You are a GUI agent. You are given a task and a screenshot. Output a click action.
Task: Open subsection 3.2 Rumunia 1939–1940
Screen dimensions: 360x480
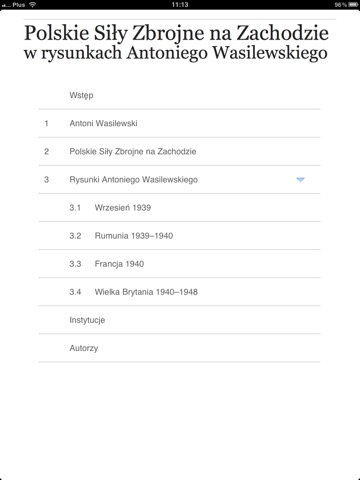(x=179, y=236)
